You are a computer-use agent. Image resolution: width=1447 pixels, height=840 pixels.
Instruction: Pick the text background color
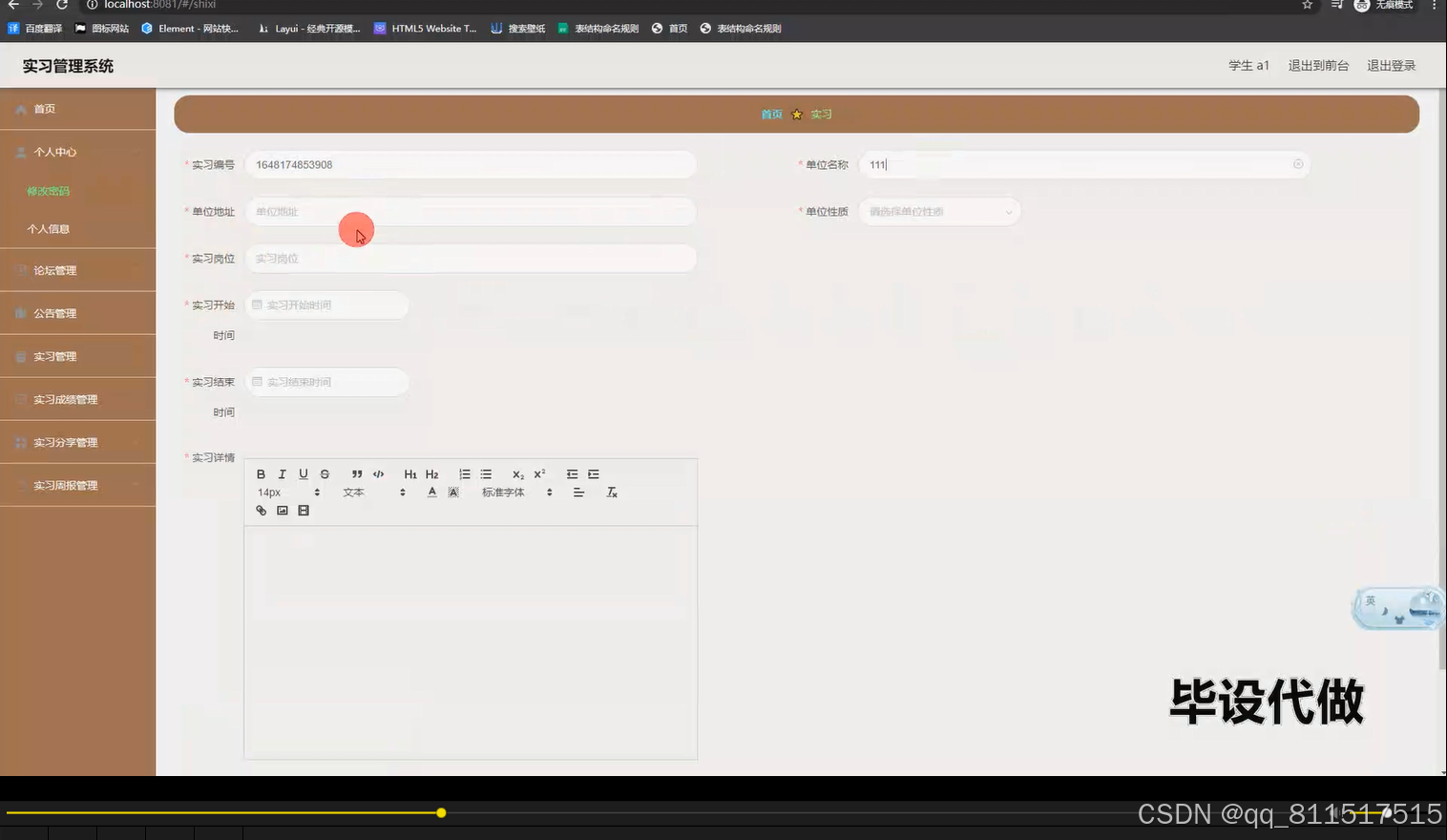coord(453,493)
